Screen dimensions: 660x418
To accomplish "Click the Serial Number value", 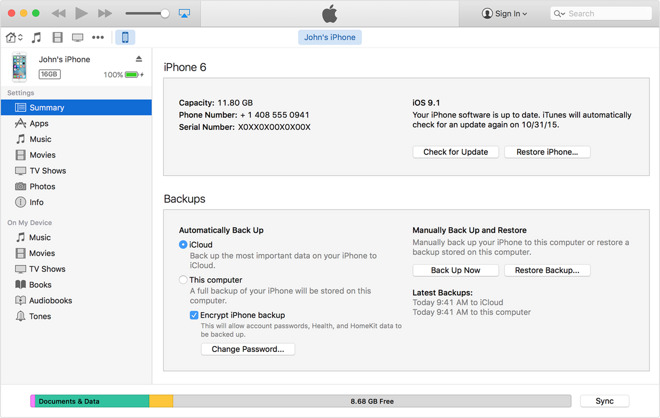I will point(274,127).
